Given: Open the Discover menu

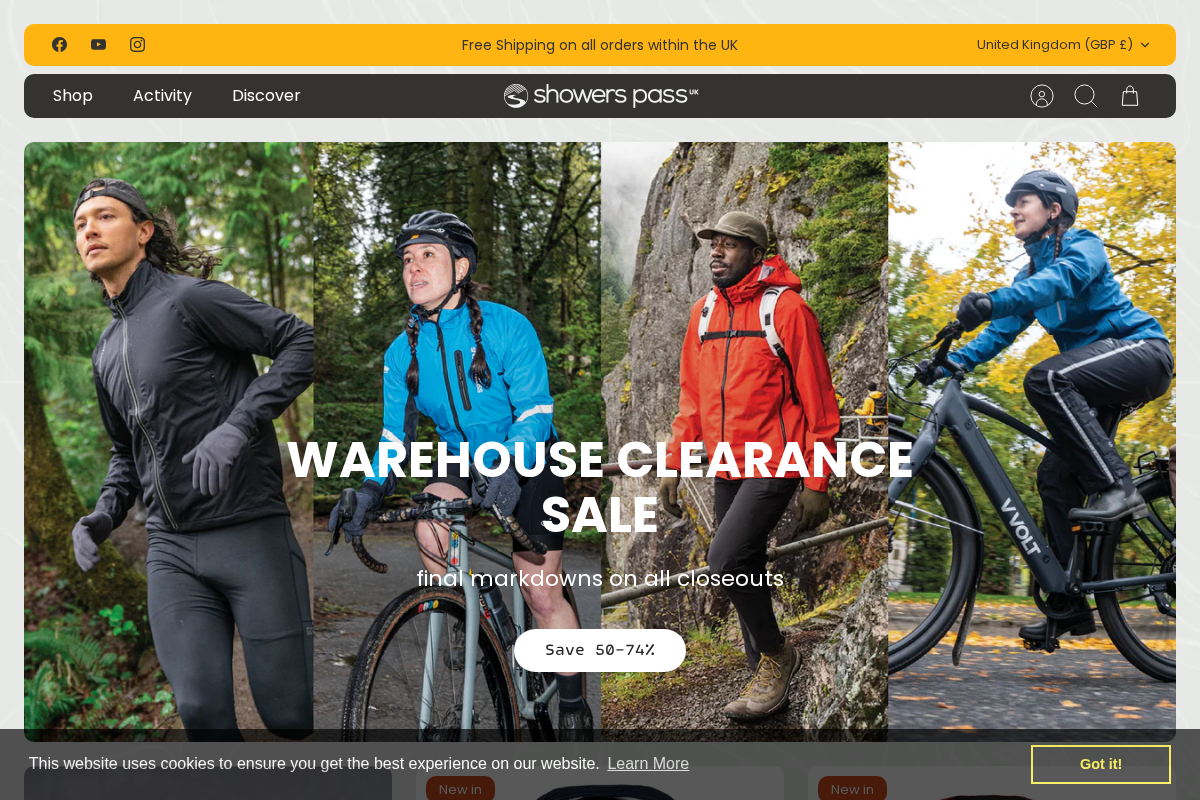Looking at the screenshot, I should [x=266, y=96].
